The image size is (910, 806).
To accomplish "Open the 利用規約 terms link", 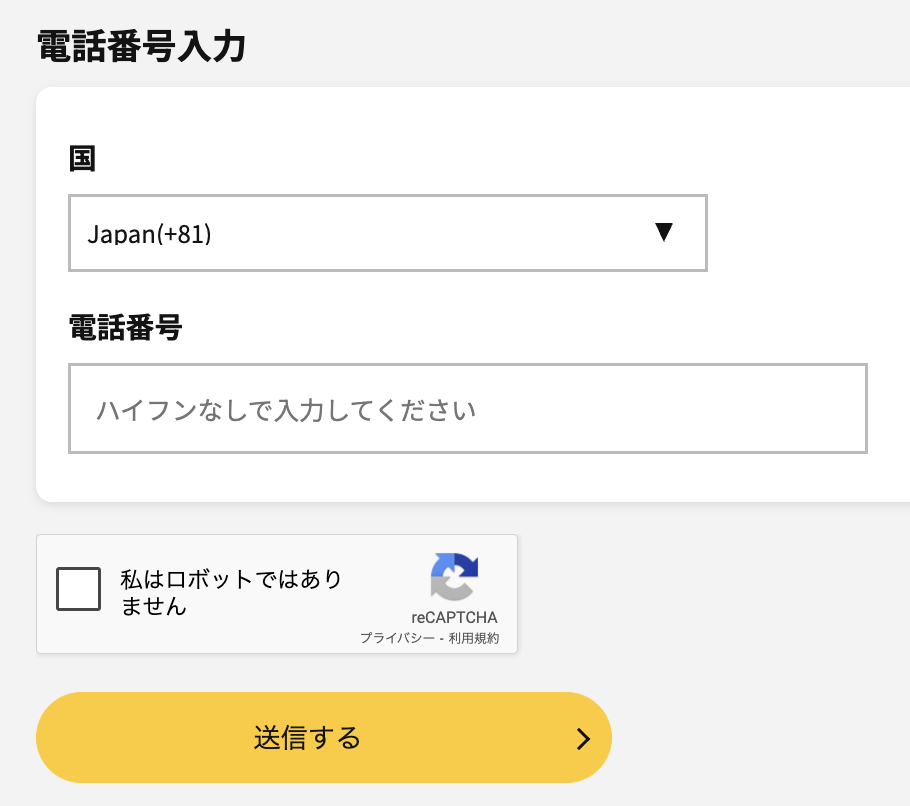I will pos(474,638).
